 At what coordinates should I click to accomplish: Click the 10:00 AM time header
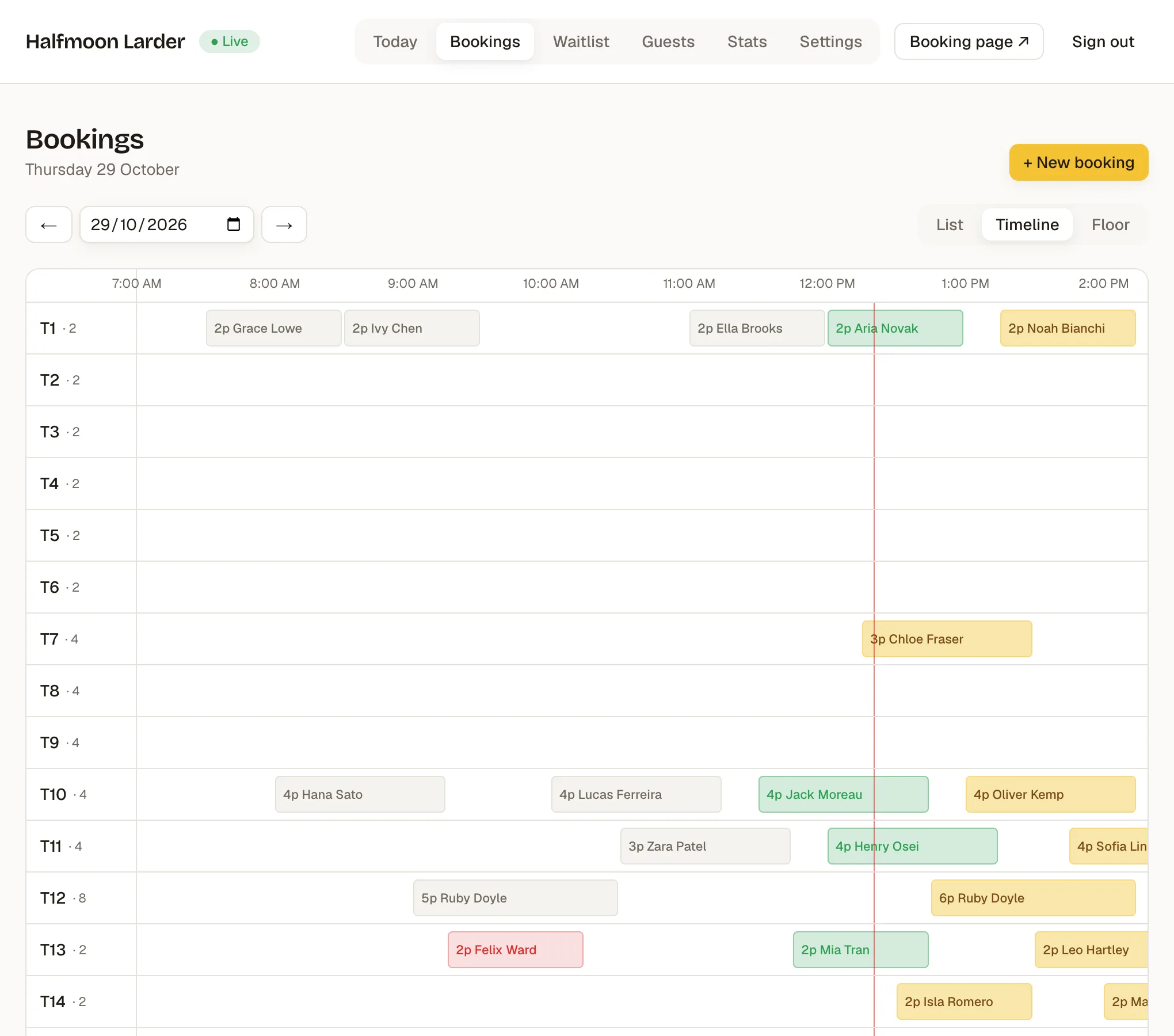(551, 283)
